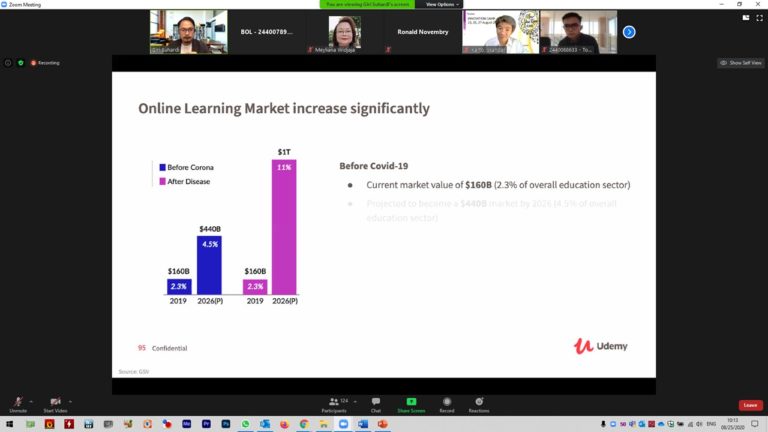Click the Udemy logo on slide
Screen dimensions: 768x432
[600, 346]
